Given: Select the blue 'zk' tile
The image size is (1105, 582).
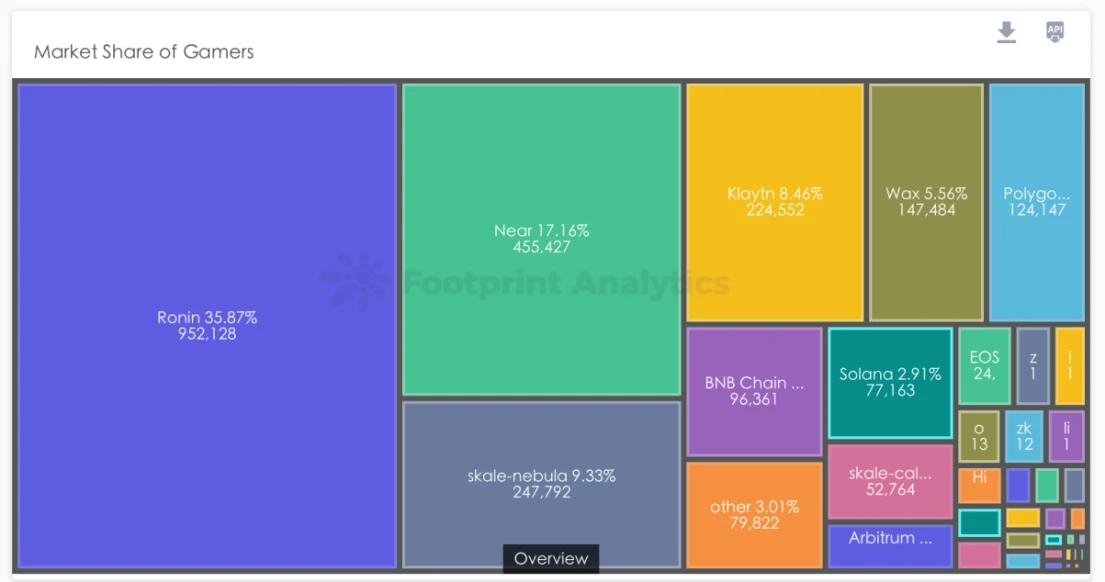Looking at the screenshot, I should (x=1024, y=436).
